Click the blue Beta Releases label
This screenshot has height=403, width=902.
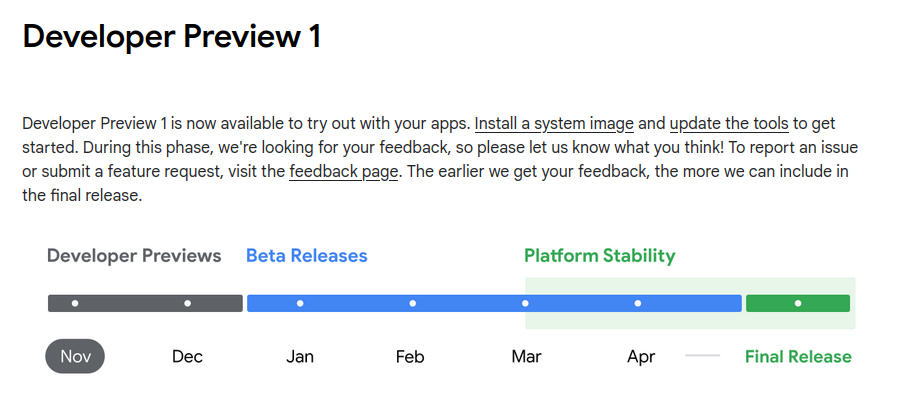[x=307, y=256]
